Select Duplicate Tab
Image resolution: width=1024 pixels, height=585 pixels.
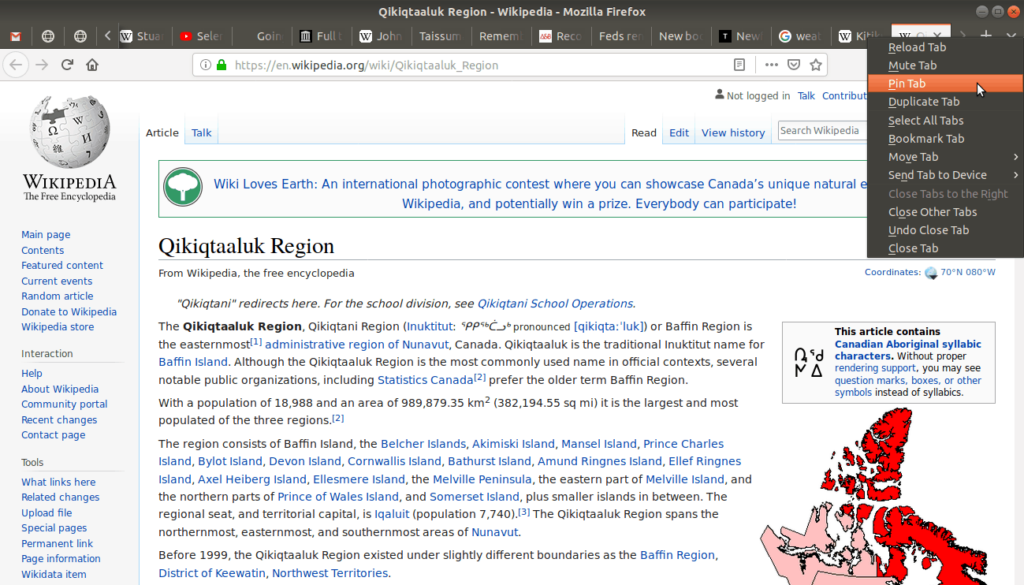(x=944, y=102)
